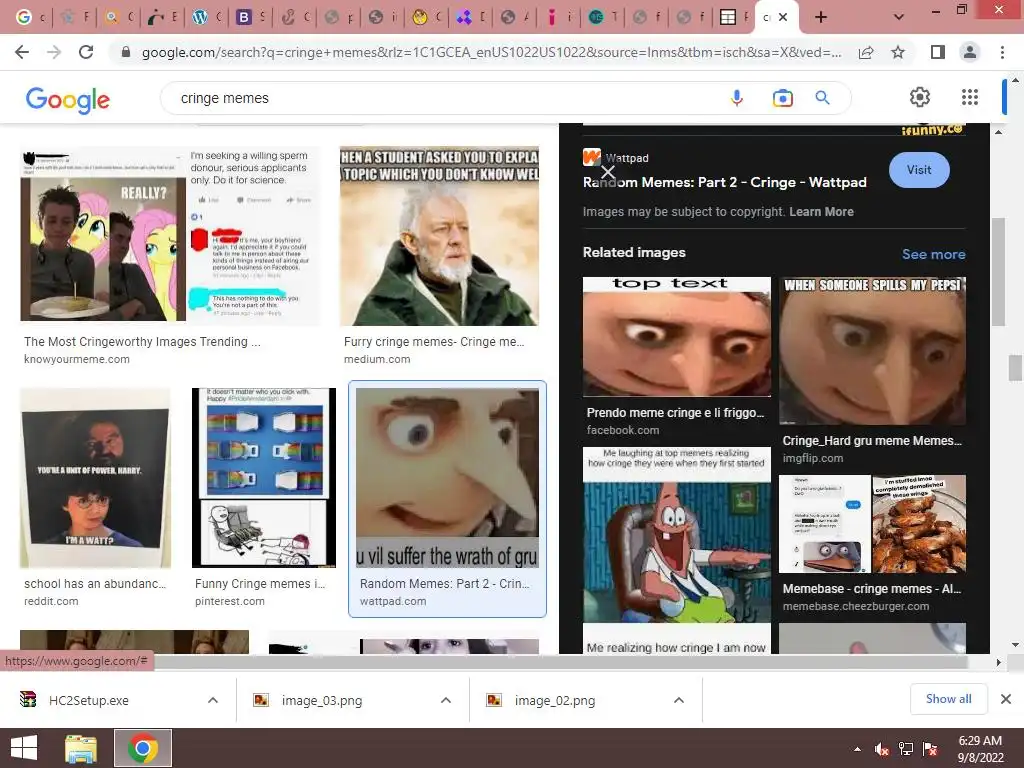The height and width of the screenshot is (768, 1024).
Task: Go back to the previous page
Action: tap(22, 52)
